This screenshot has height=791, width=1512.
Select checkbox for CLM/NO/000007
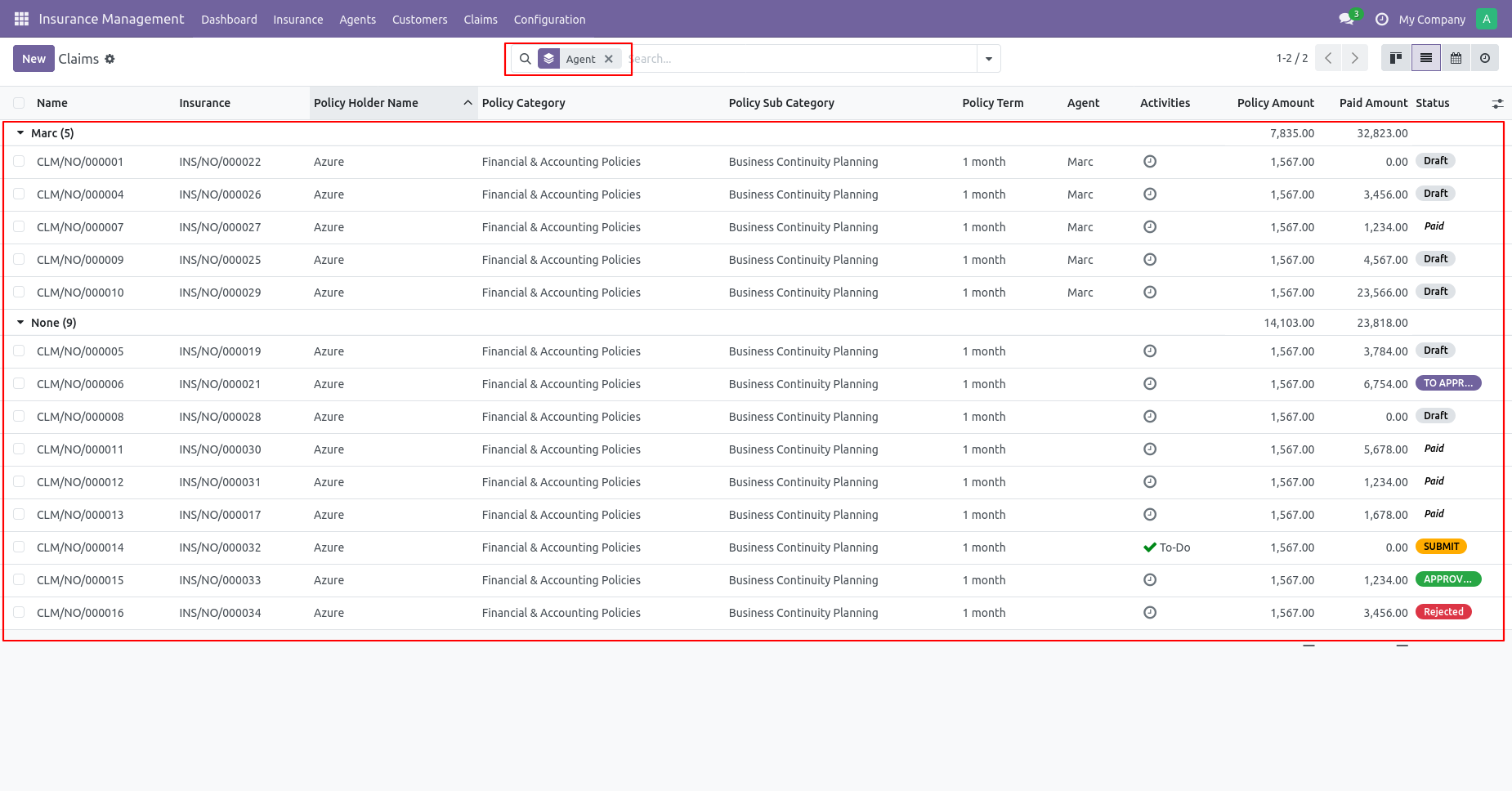pos(19,227)
